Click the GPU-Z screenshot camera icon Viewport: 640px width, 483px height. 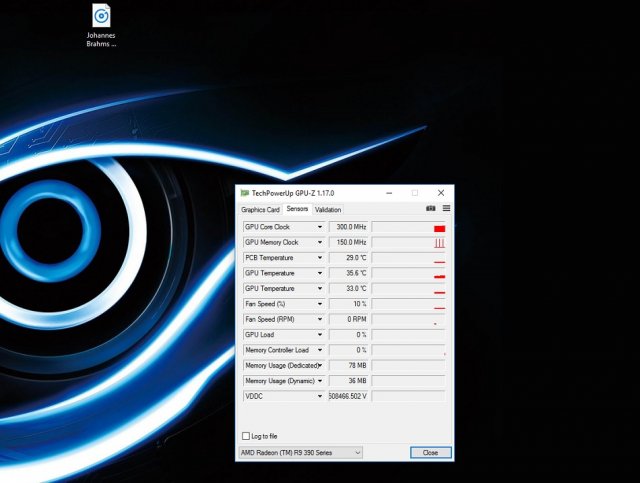pos(431,209)
